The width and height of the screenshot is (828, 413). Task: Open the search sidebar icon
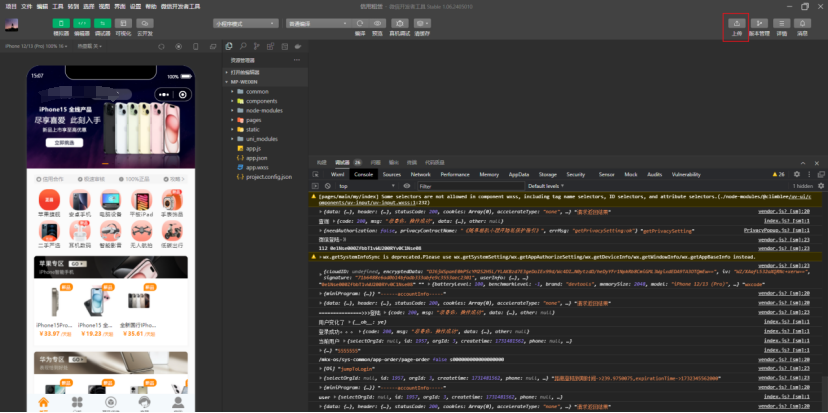(x=243, y=46)
